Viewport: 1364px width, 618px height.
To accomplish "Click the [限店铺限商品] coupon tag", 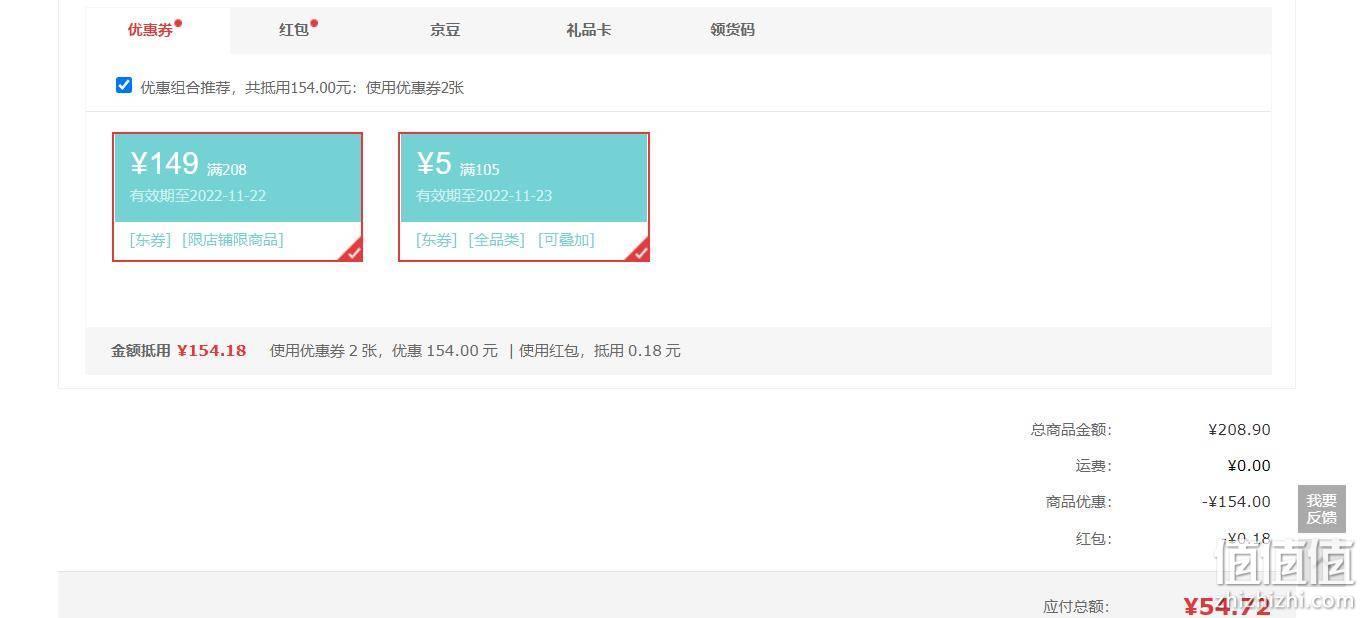I will (233, 240).
